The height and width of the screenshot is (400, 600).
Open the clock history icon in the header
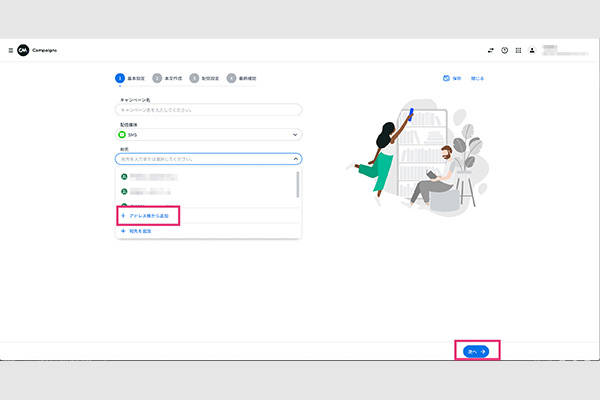click(504, 50)
